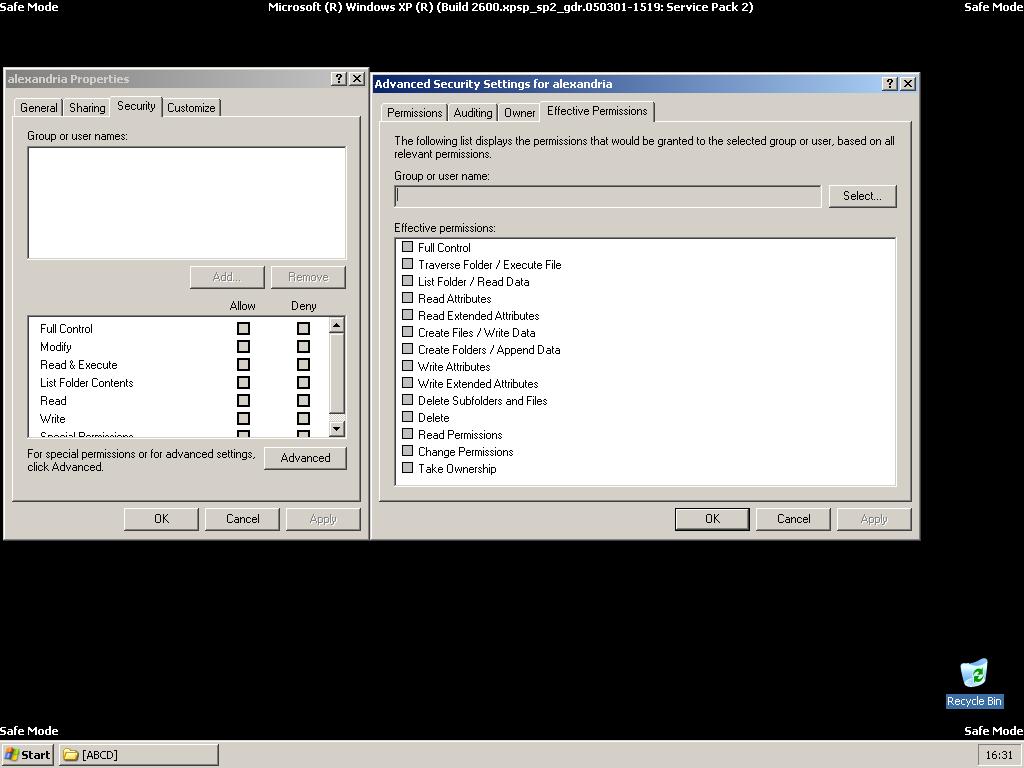Enable Allow for Read permission
1024x768 pixels.
tap(243, 400)
